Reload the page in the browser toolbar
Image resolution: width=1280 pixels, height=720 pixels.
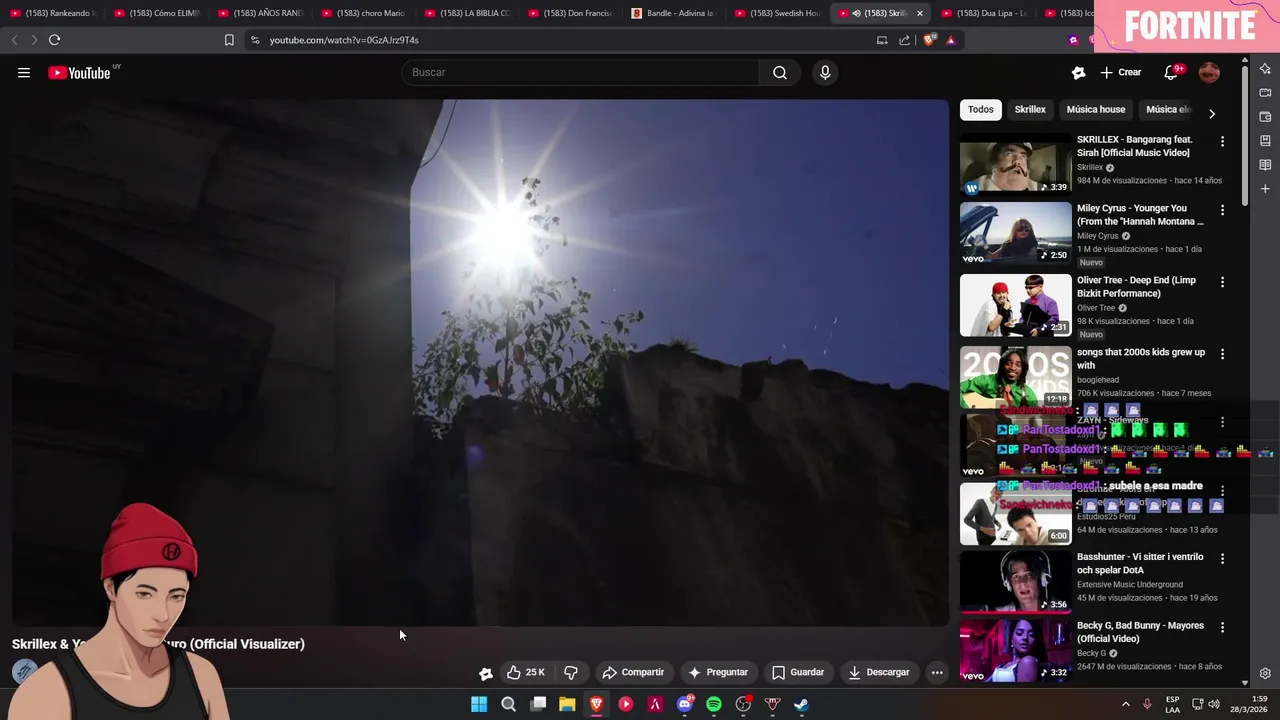click(x=54, y=40)
